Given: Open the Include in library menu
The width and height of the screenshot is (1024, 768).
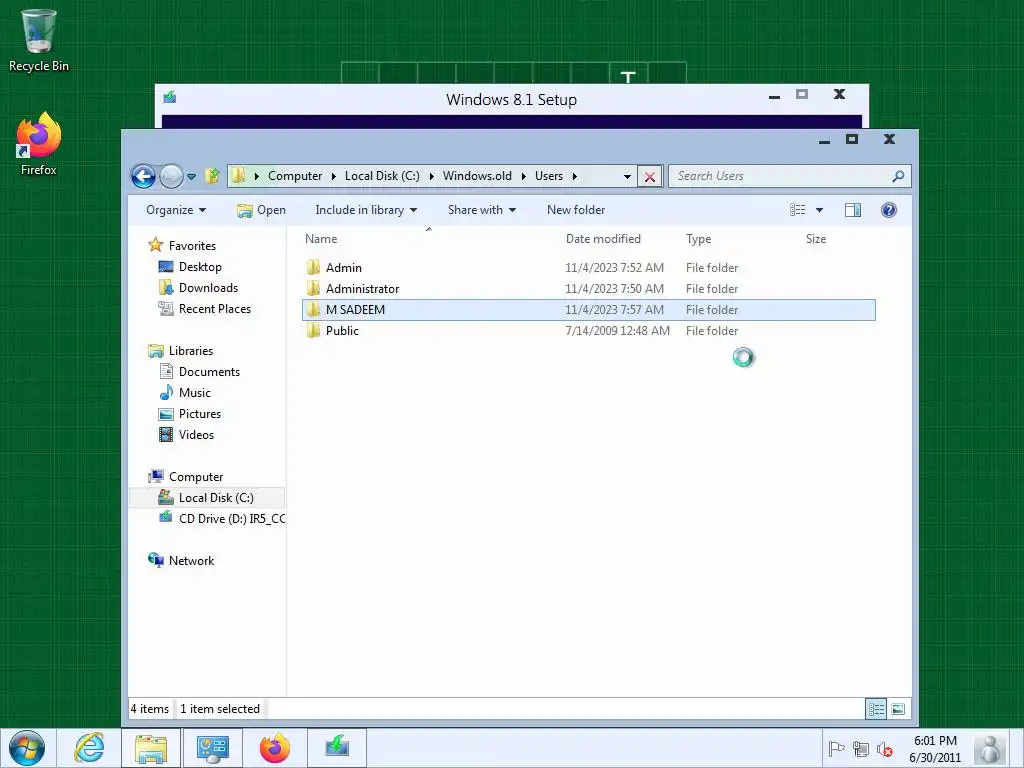Looking at the screenshot, I should tap(366, 210).
